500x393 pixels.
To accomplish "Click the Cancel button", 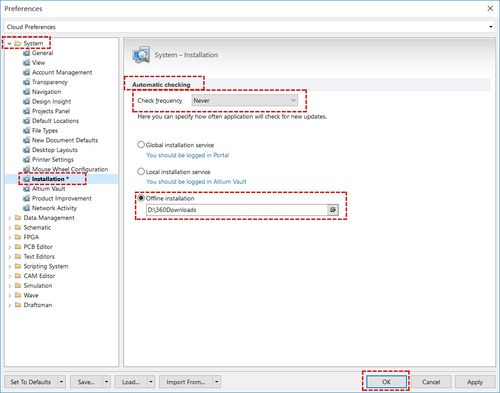I will [x=431, y=382].
